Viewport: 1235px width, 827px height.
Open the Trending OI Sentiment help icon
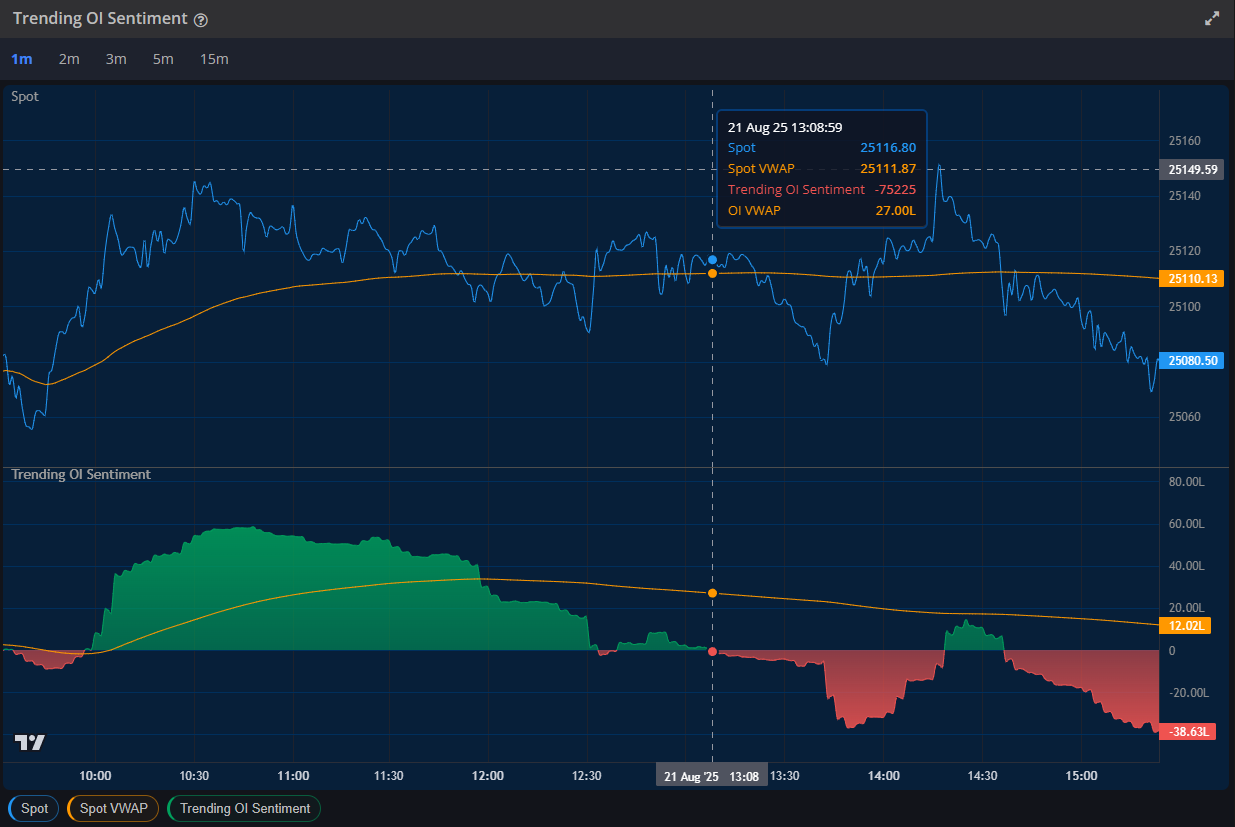click(202, 18)
